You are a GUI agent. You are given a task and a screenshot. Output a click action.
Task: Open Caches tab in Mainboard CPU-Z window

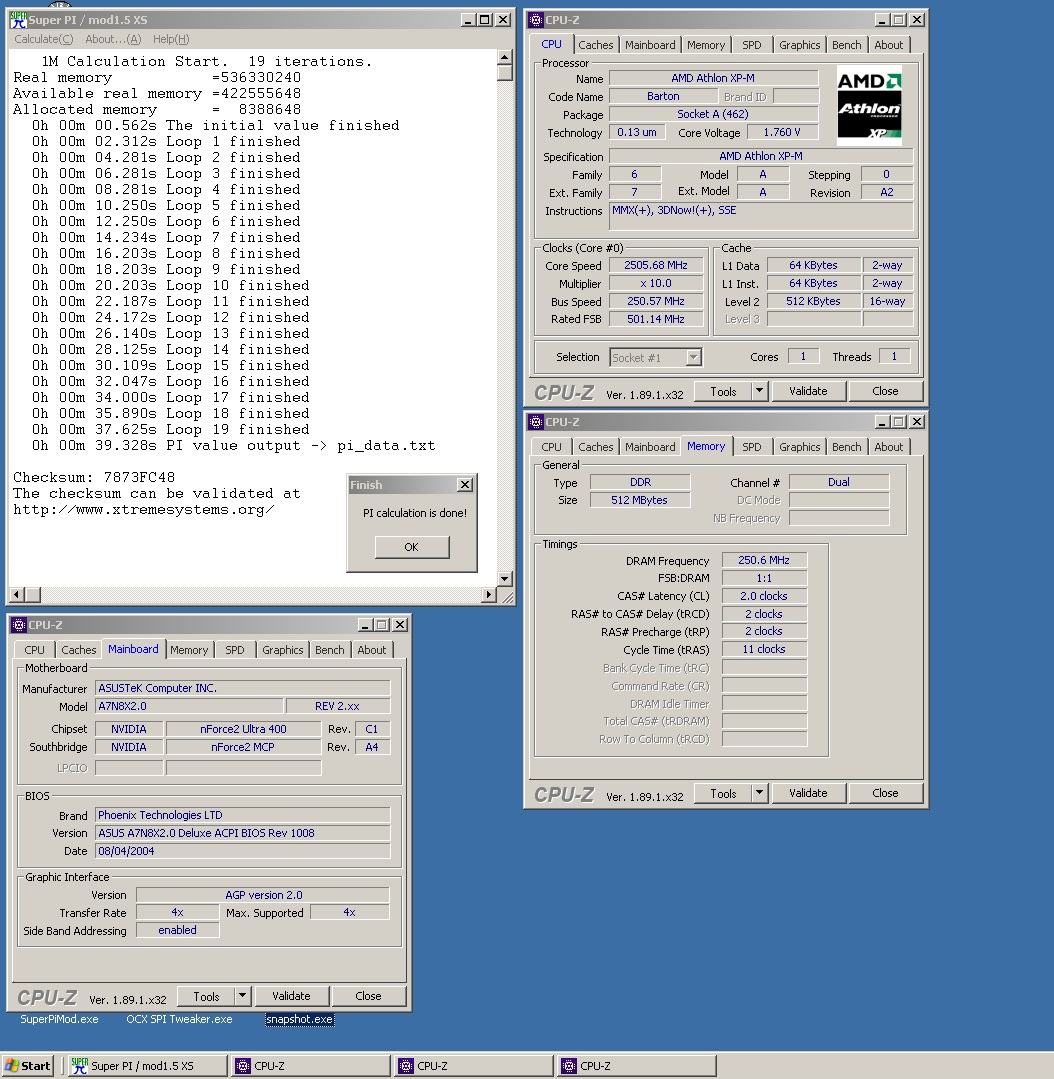(78, 650)
